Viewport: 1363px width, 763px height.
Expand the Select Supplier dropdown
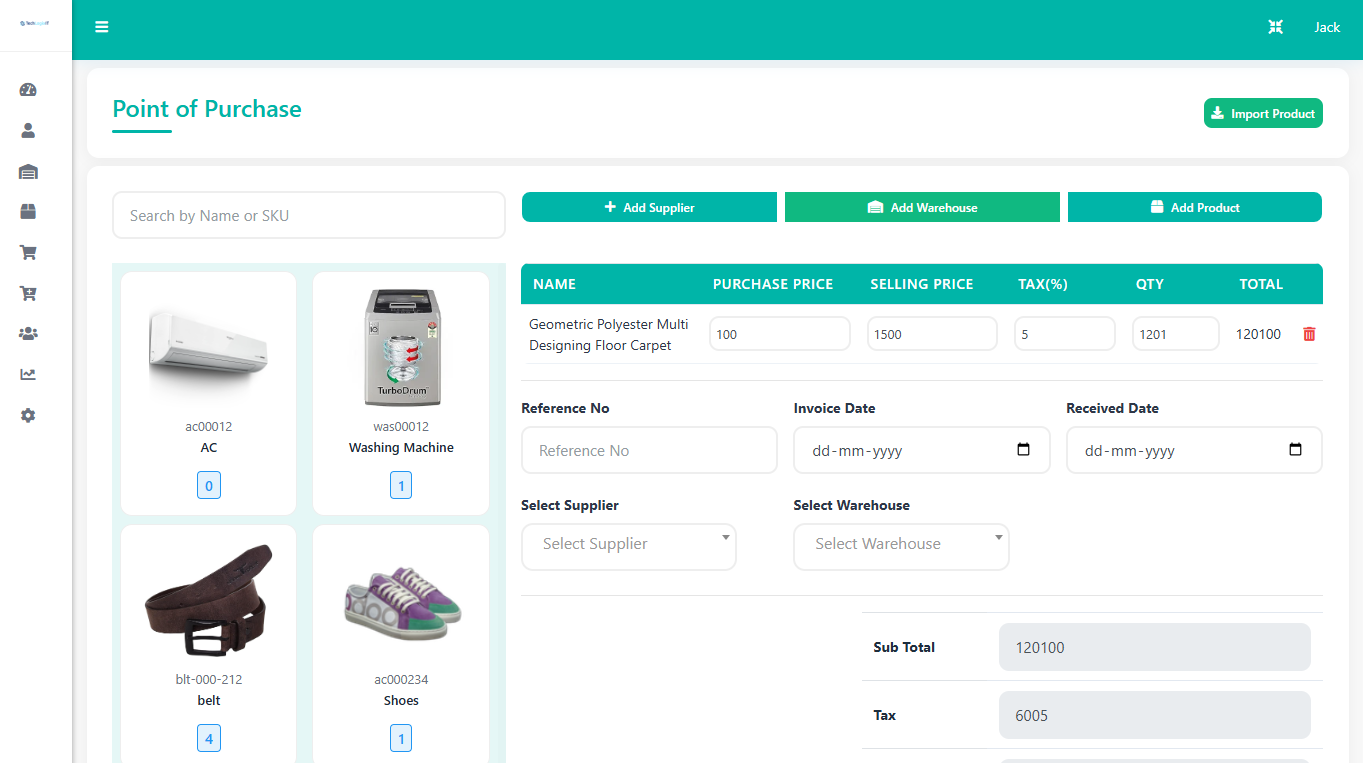click(629, 546)
